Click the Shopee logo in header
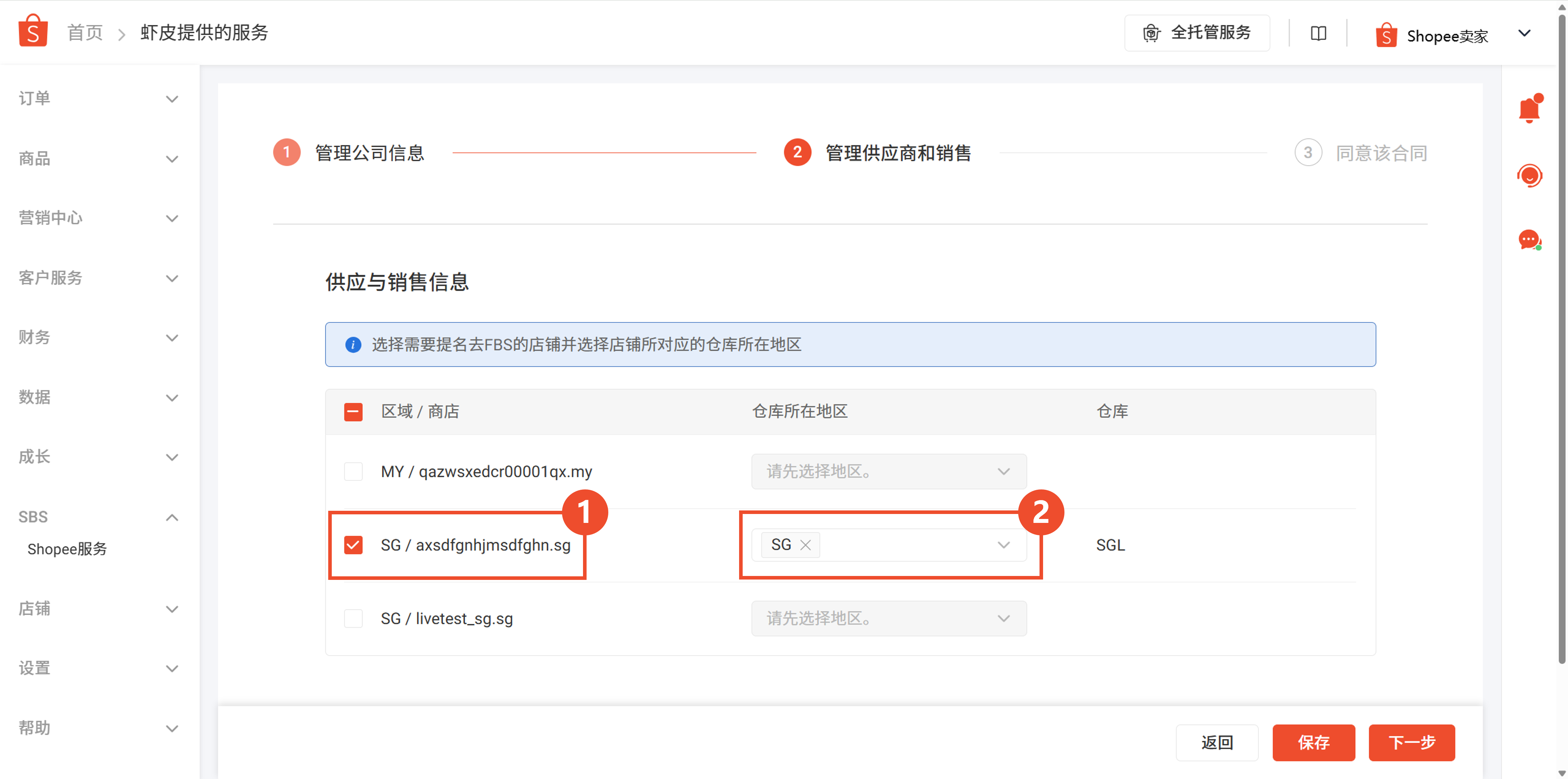The height and width of the screenshot is (779, 1568). (x=33, y=31)
